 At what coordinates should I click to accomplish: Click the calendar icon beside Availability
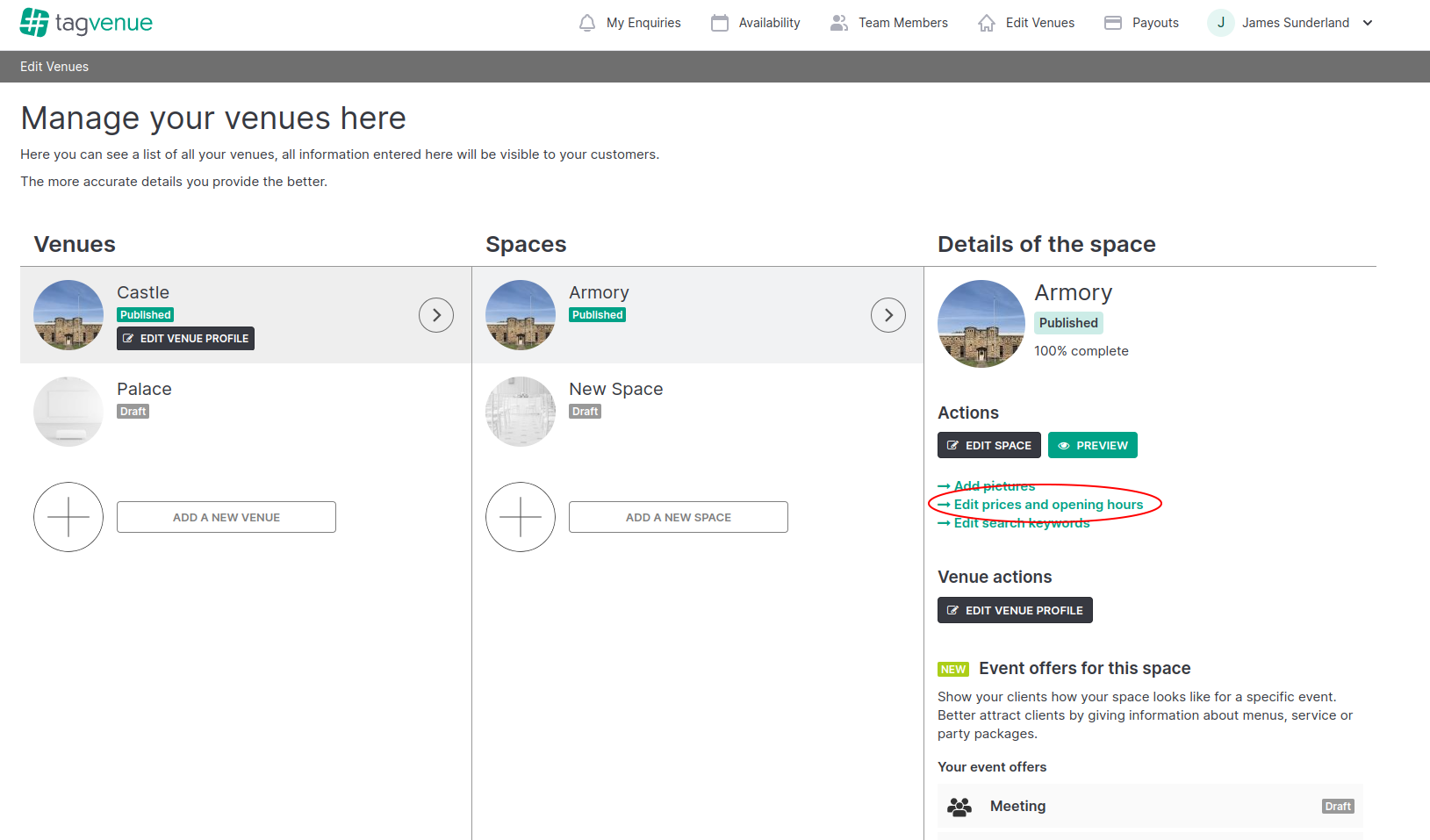pos(720,23)
